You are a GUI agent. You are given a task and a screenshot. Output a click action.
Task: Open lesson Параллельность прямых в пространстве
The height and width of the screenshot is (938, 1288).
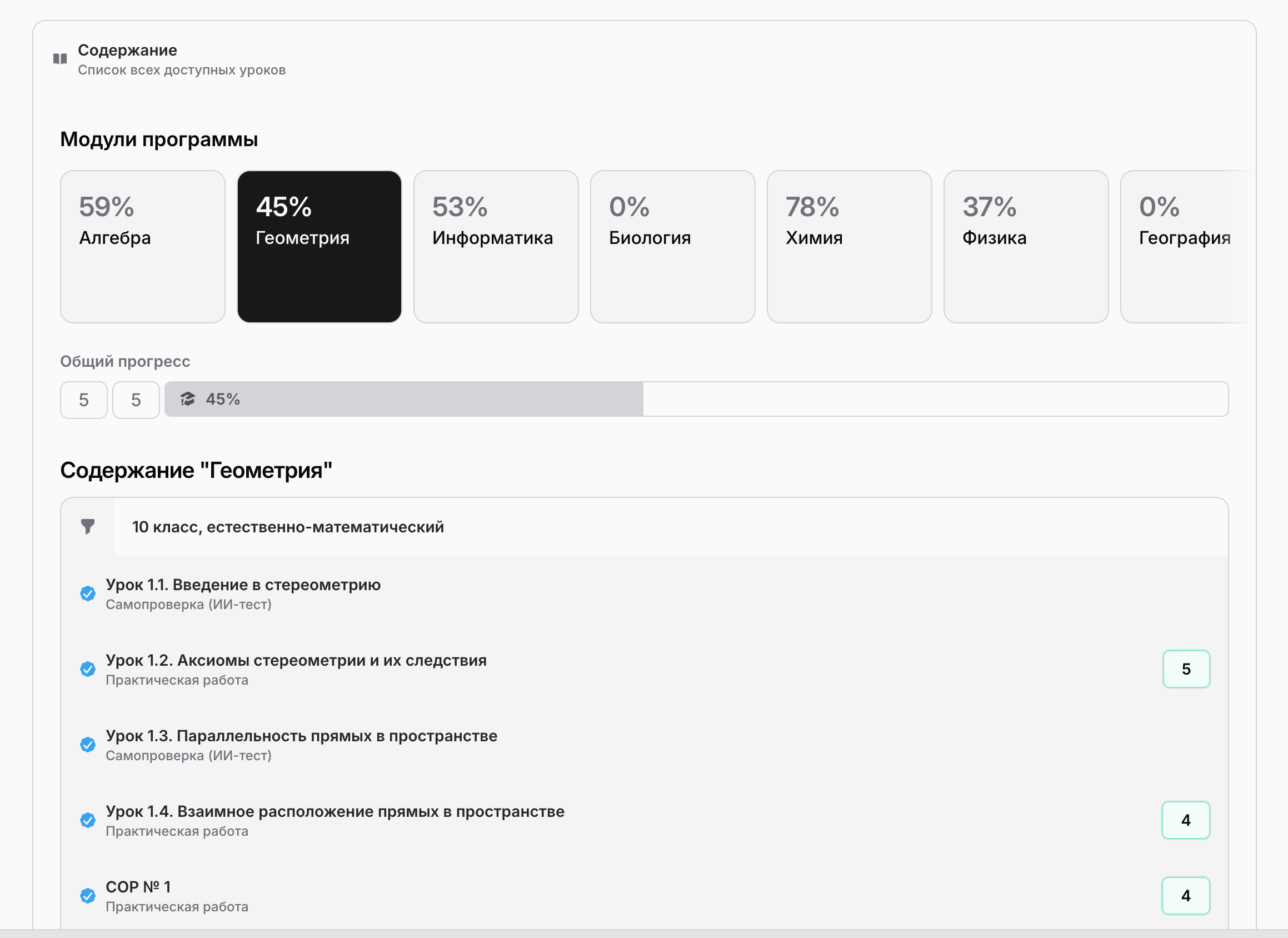(301, 736)
